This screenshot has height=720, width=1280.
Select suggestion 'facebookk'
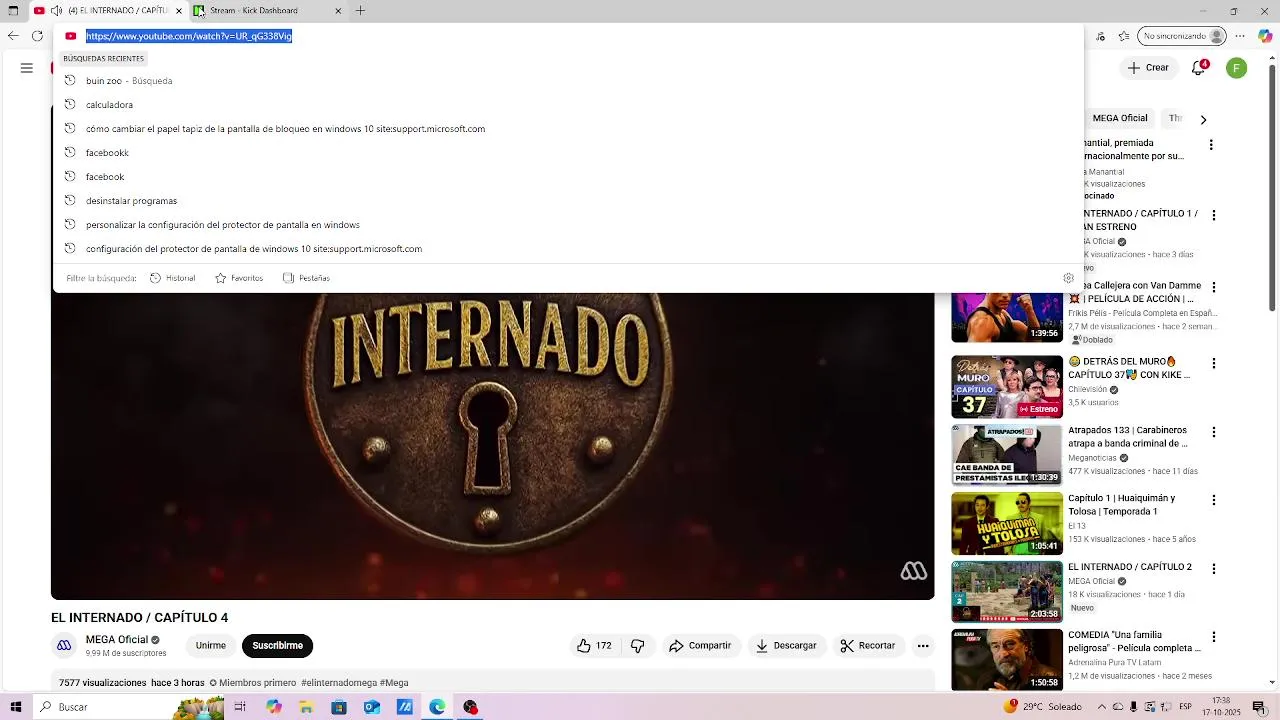pyautogui.click(x=568, y=153)
